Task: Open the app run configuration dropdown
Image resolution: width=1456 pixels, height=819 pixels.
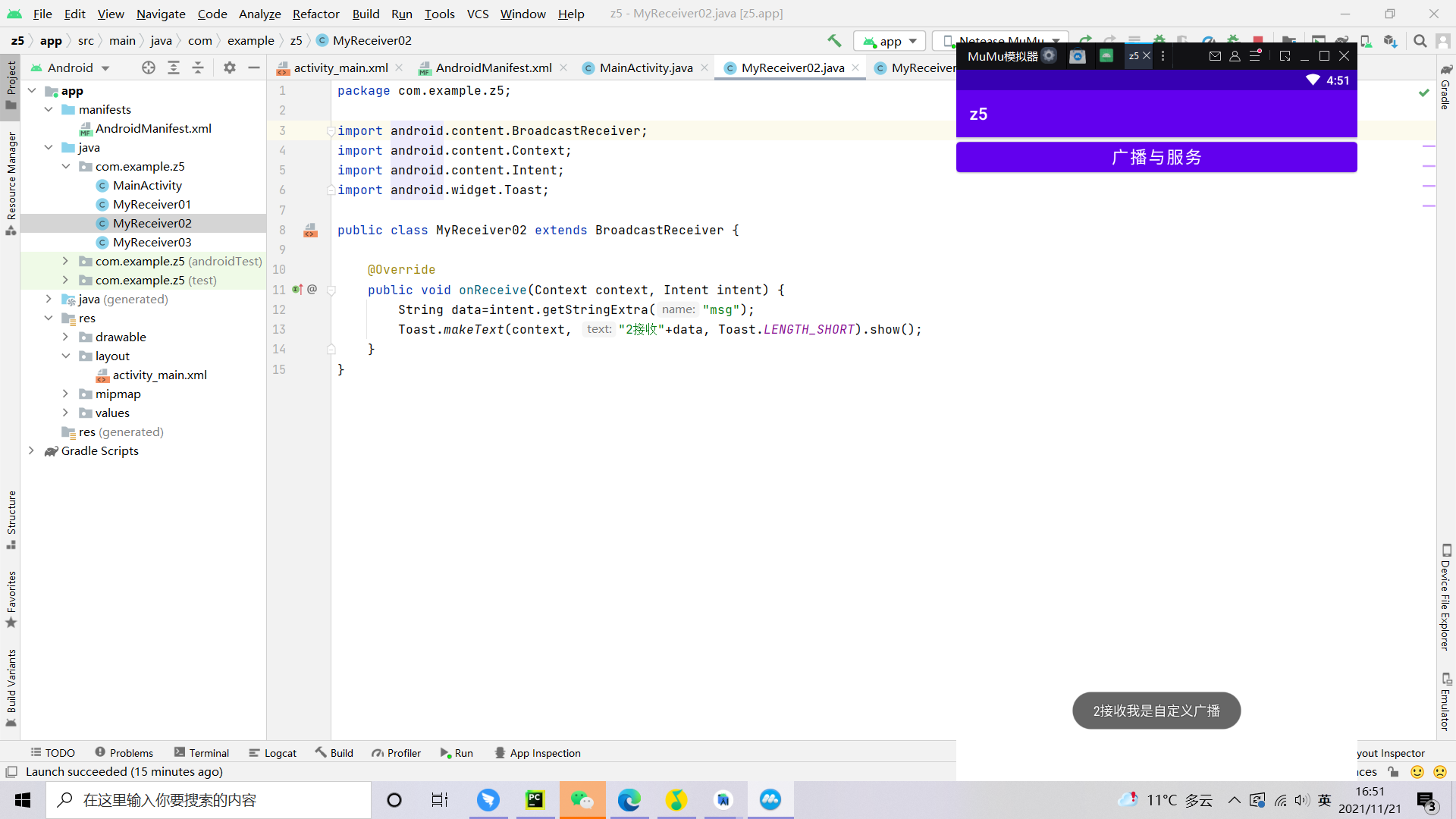Action: 890,41
